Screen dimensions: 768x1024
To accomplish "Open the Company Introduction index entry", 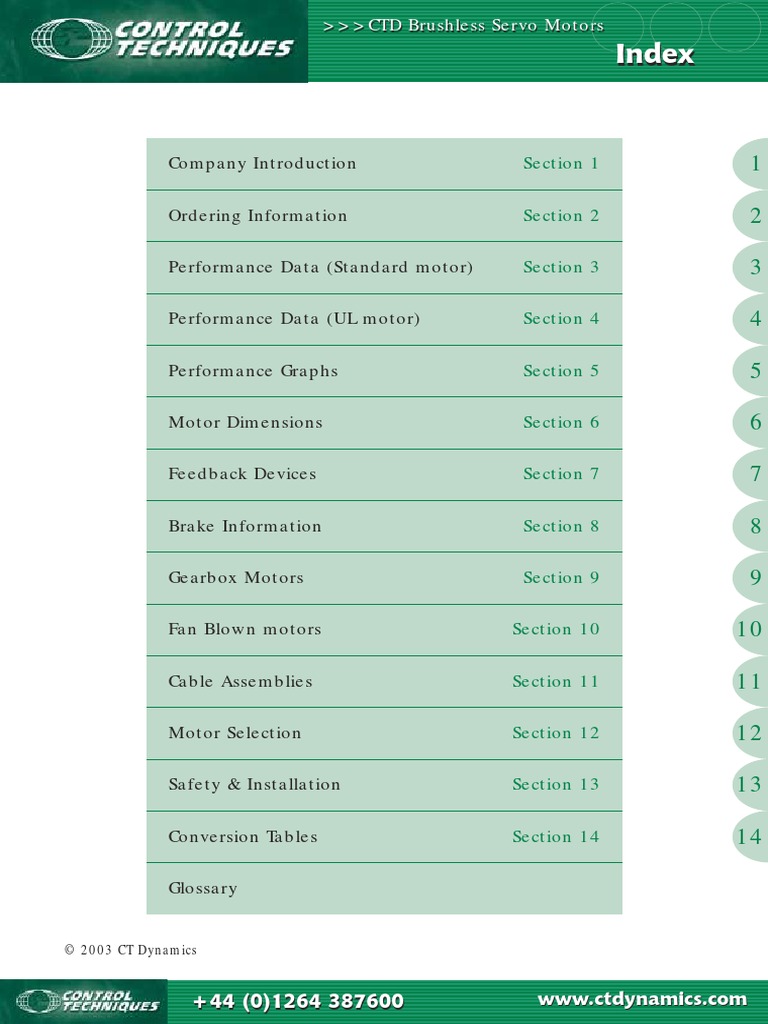I will pyautogui.click(x=262, y=164).
